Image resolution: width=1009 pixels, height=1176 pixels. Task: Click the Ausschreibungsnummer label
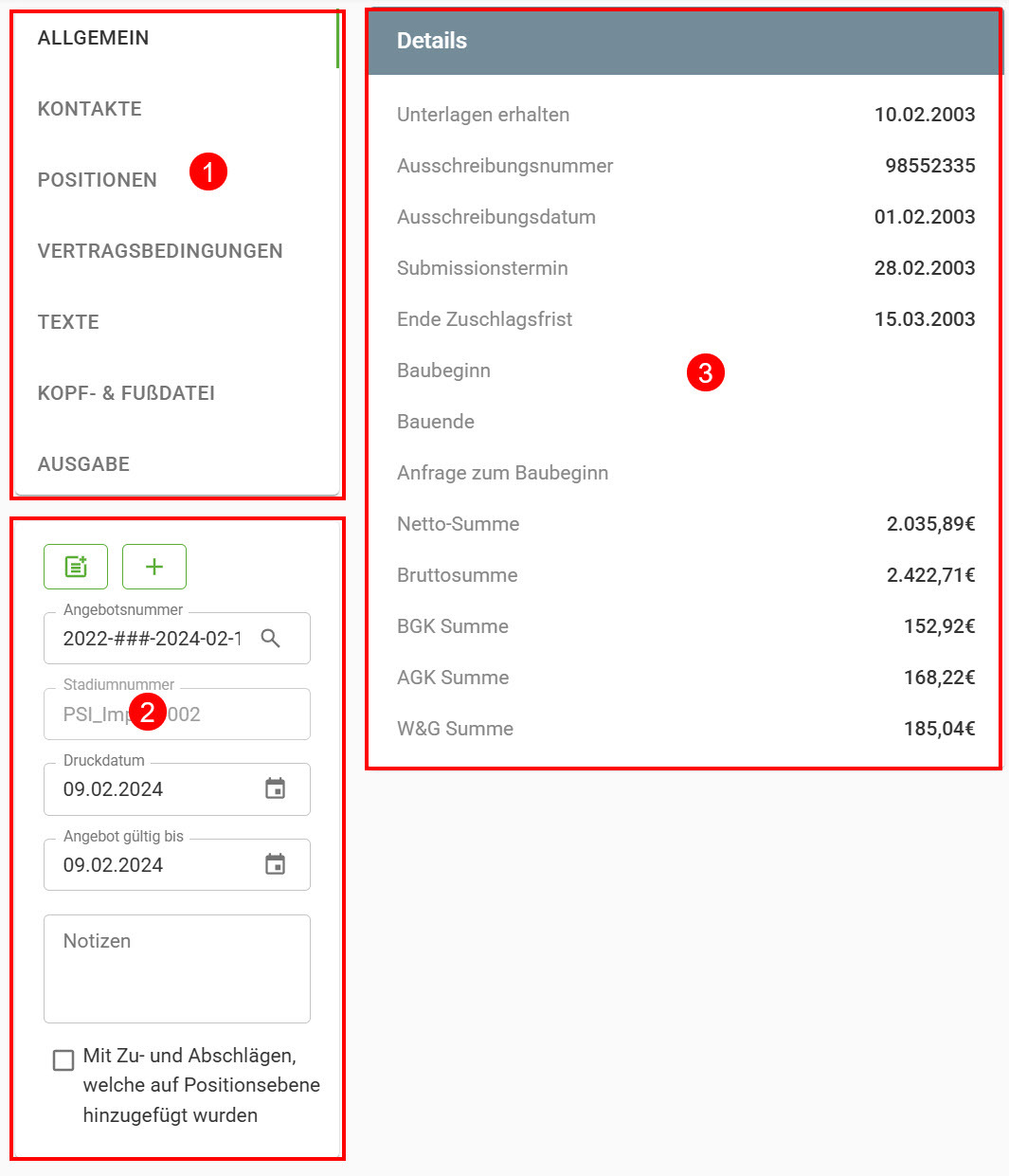click(505, 166)
